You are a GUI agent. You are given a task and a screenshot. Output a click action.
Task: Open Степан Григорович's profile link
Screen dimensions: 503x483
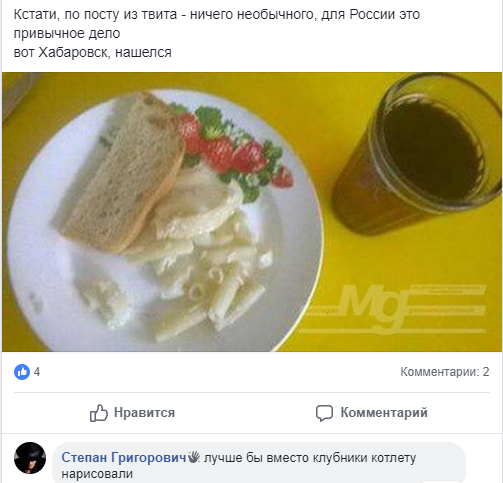click(x=124, y=457)
